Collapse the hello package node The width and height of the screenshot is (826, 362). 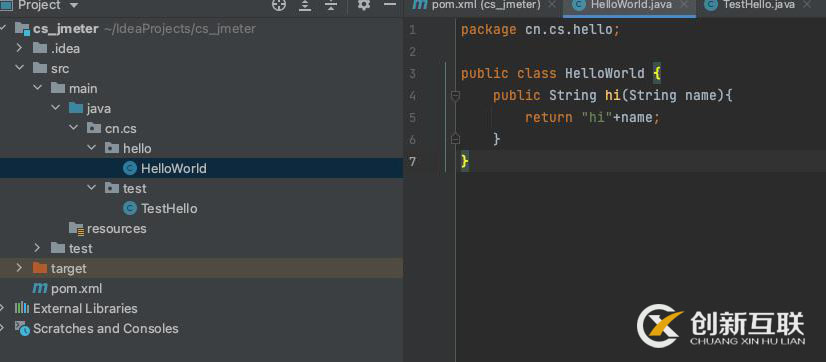point(92,148)
